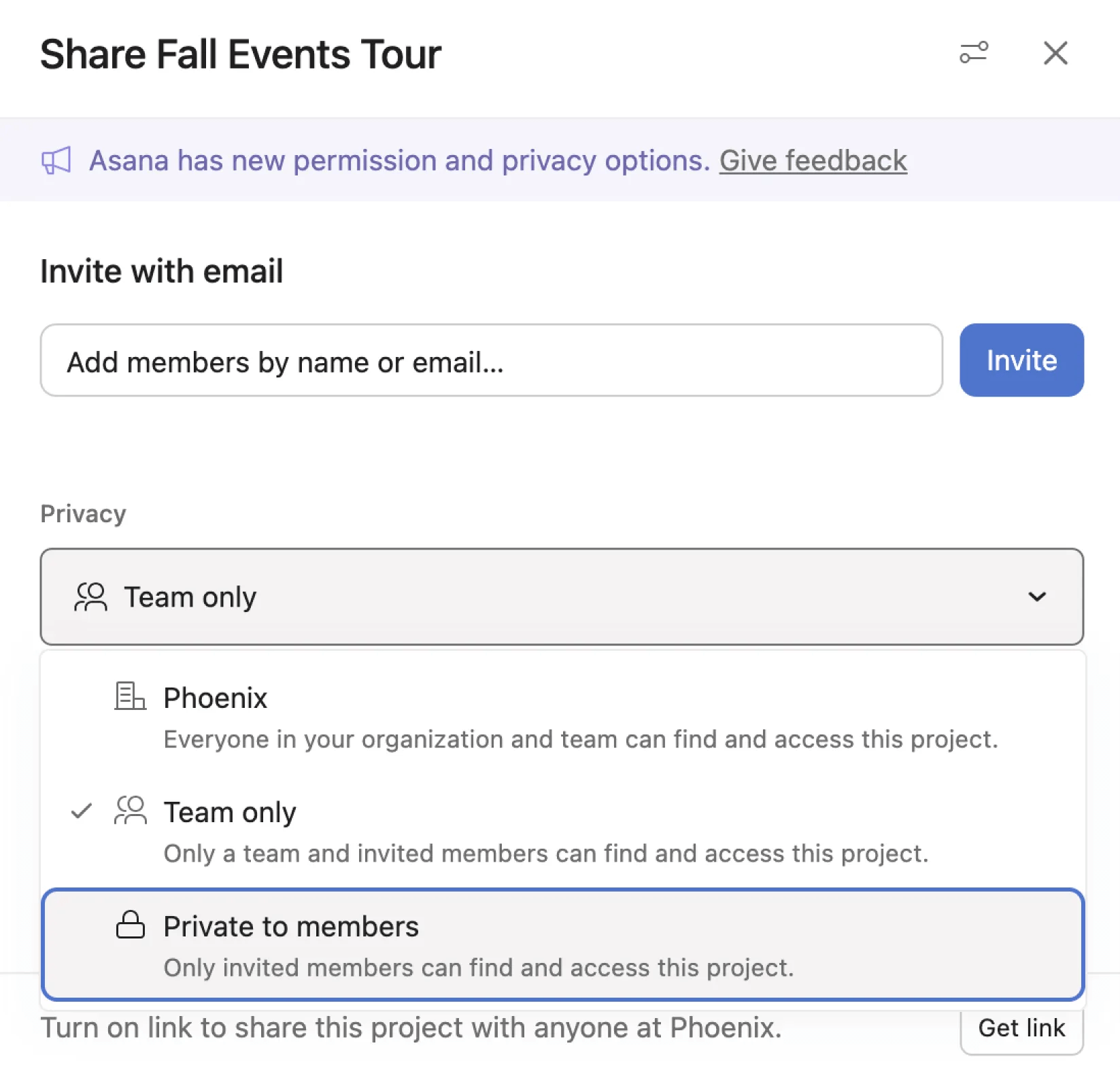Click the checkmark beside Team only
The height and width of the screenshot is (1067, 1120).
click(82, 811)
